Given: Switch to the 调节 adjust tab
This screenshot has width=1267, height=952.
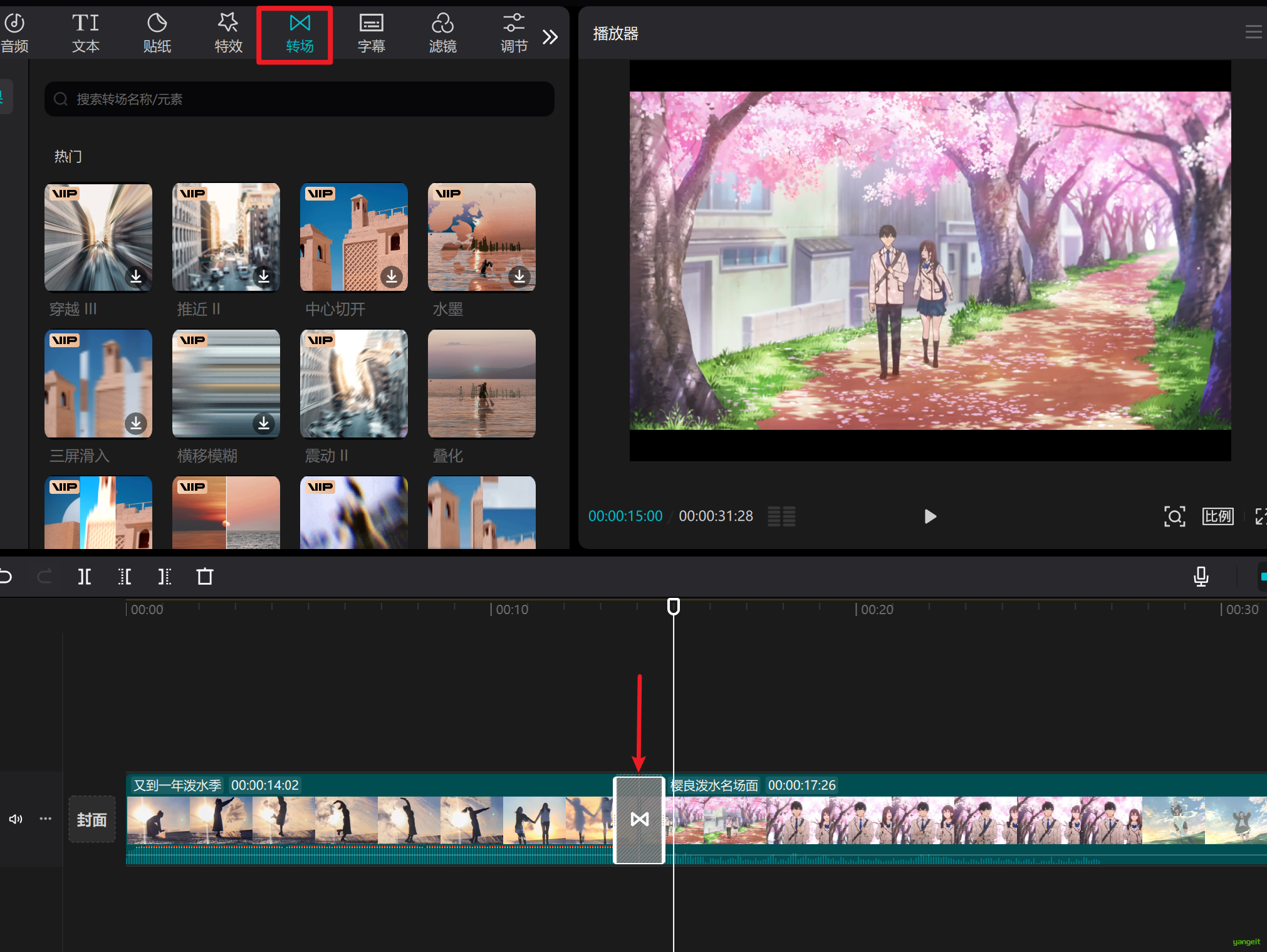Looking at the screenshot, I should pos(514,34).
